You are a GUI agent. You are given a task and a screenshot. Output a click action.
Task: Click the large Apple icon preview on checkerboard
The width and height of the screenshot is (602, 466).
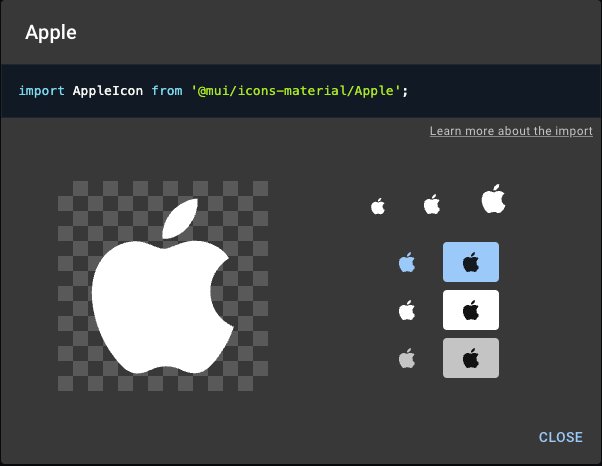[x=163, y=286]
